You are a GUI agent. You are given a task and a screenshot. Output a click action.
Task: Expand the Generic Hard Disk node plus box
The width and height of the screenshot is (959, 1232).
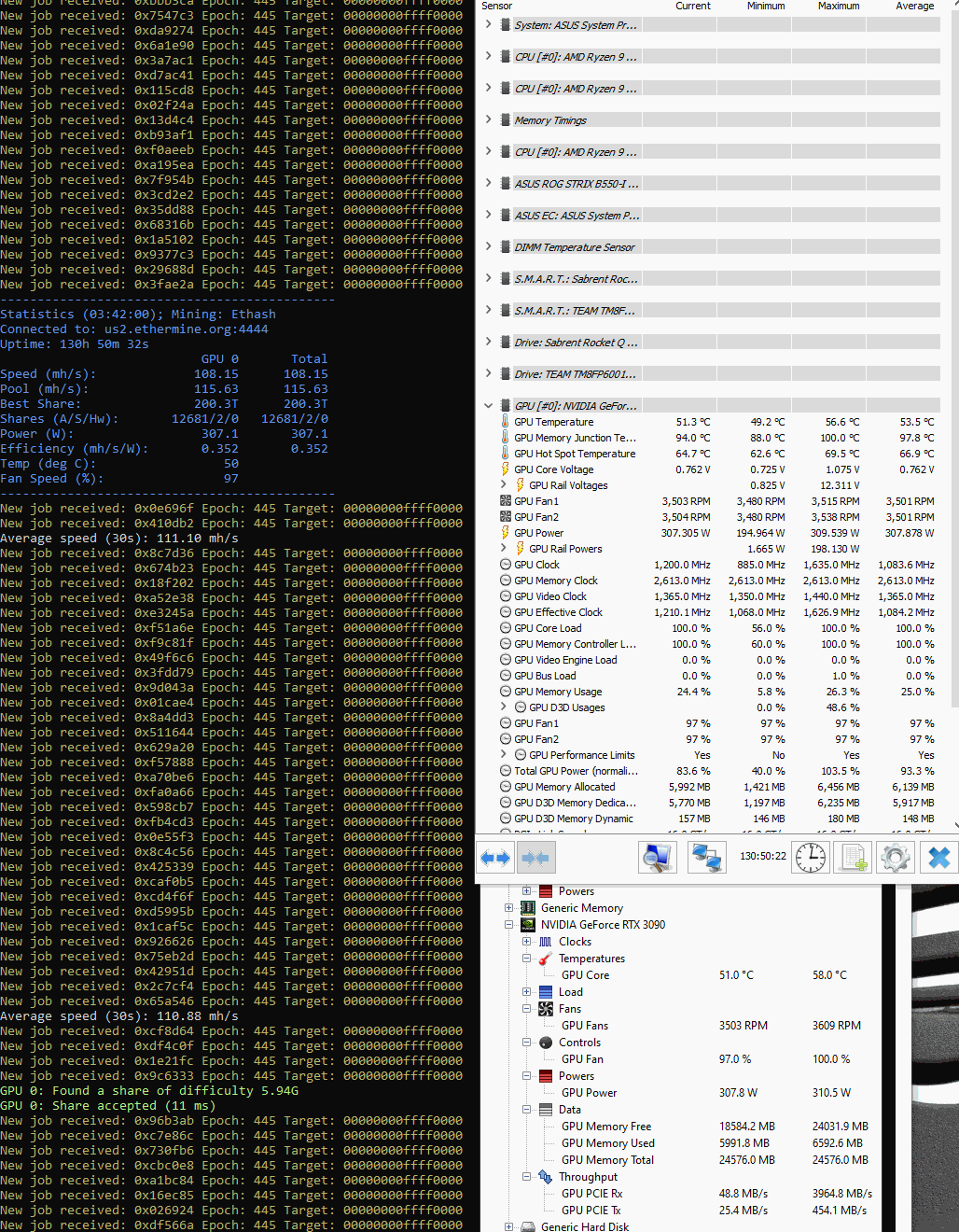pos(509,1227)
